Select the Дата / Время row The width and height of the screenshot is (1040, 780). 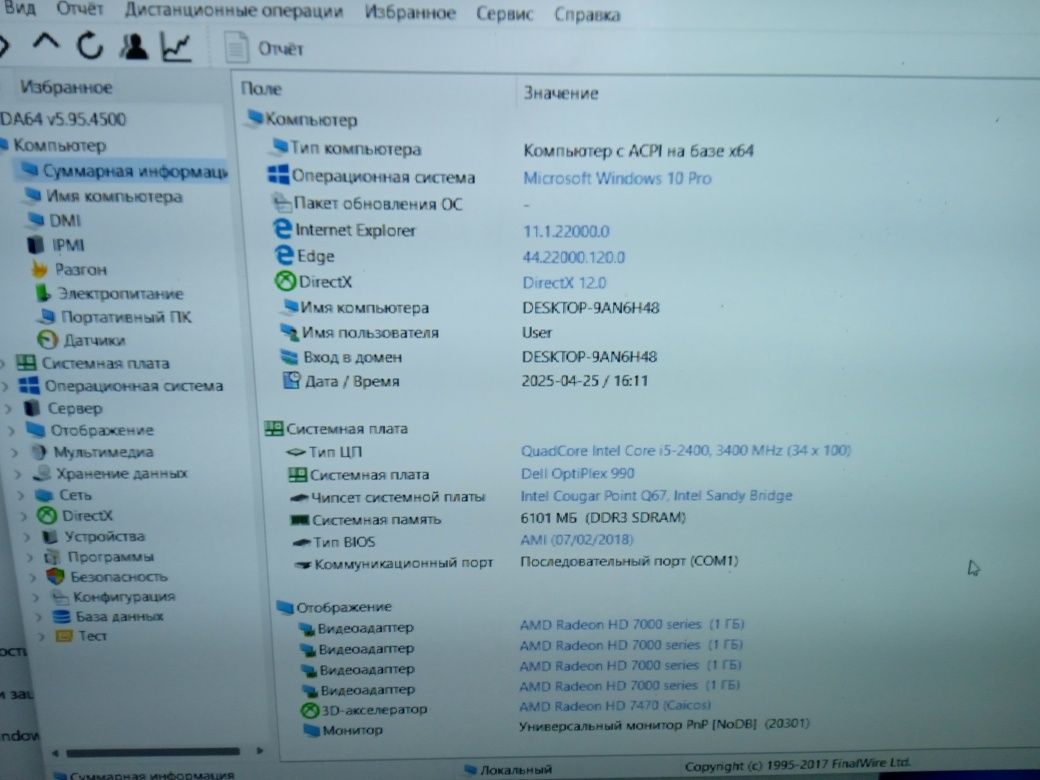[466, 381]
